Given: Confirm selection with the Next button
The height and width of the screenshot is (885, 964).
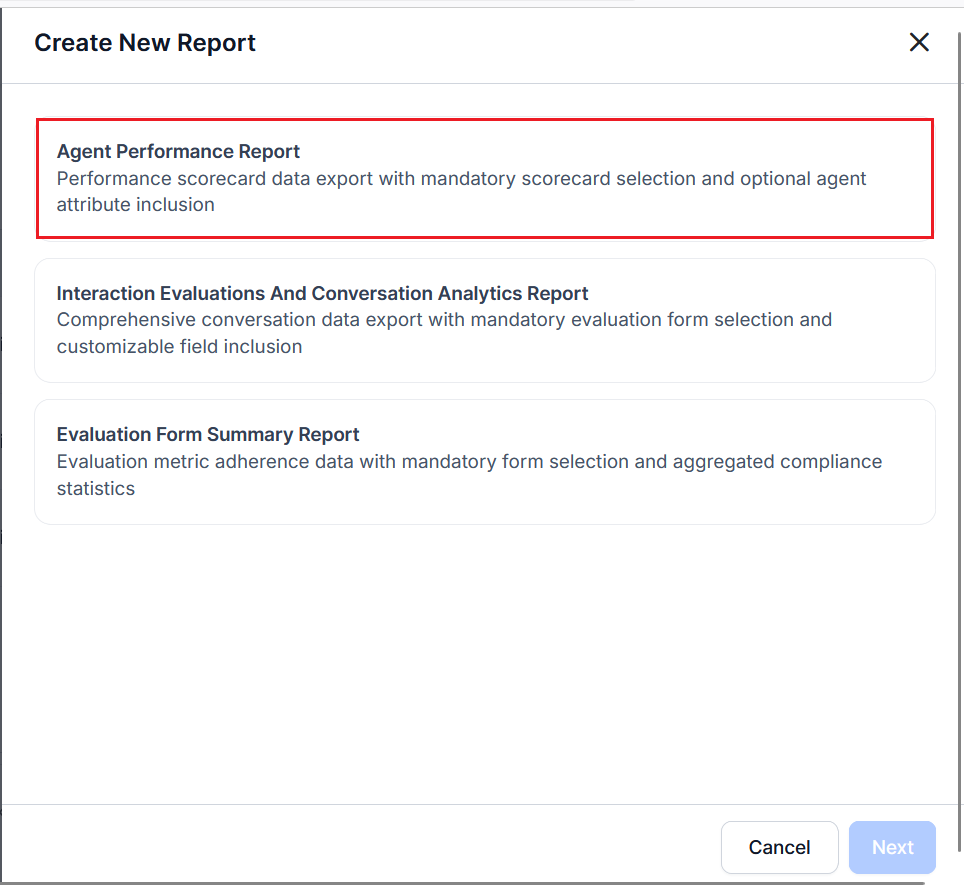Looking at the screenshot, I should point(891,847).
